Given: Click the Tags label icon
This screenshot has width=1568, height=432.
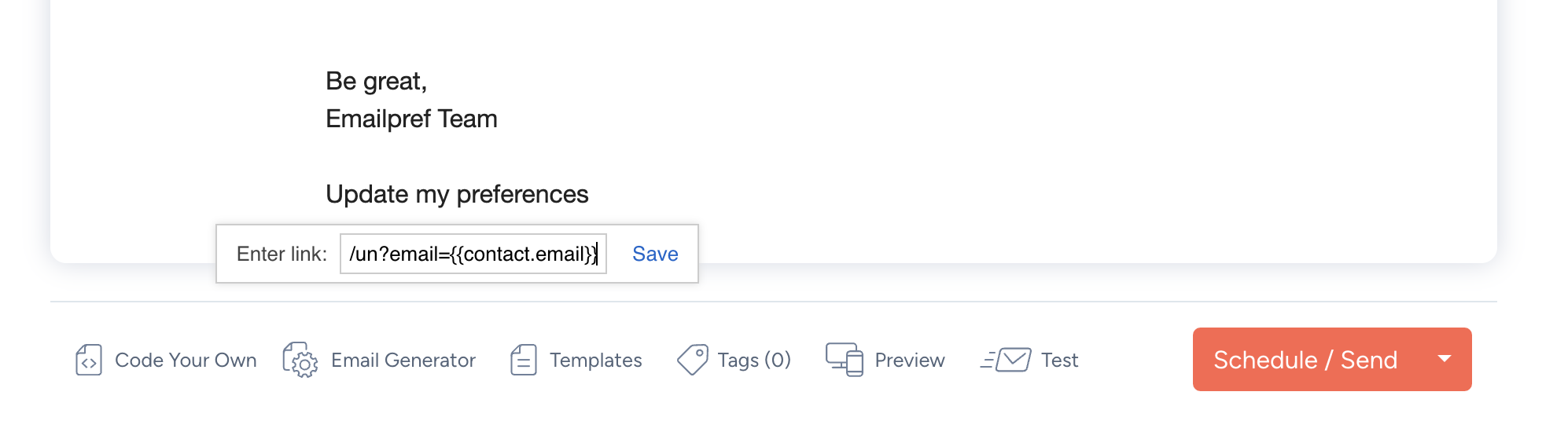Looking at the screenshot, I should (x=693, y=361).
